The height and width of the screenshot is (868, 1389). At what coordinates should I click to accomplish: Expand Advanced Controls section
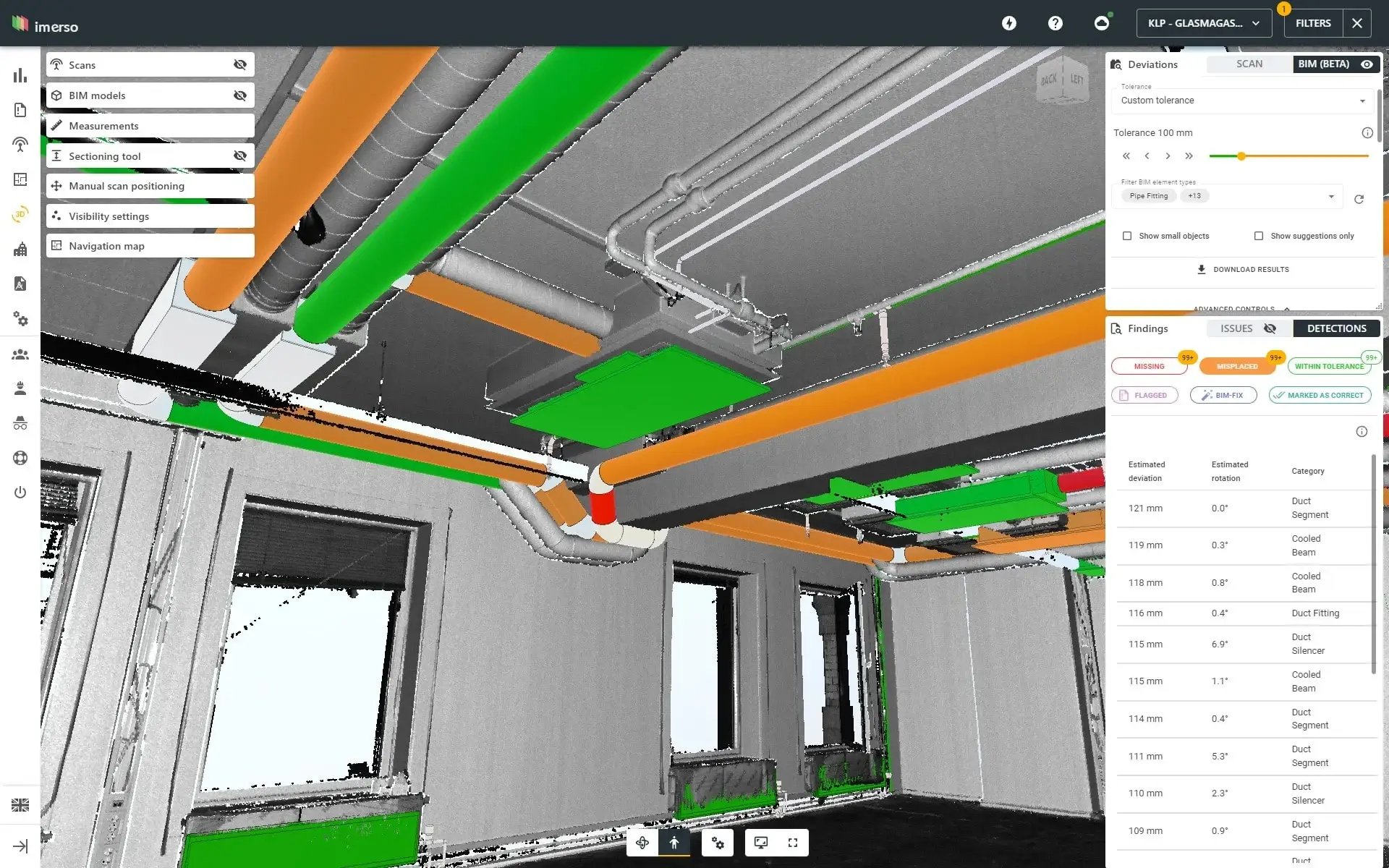1242,307
